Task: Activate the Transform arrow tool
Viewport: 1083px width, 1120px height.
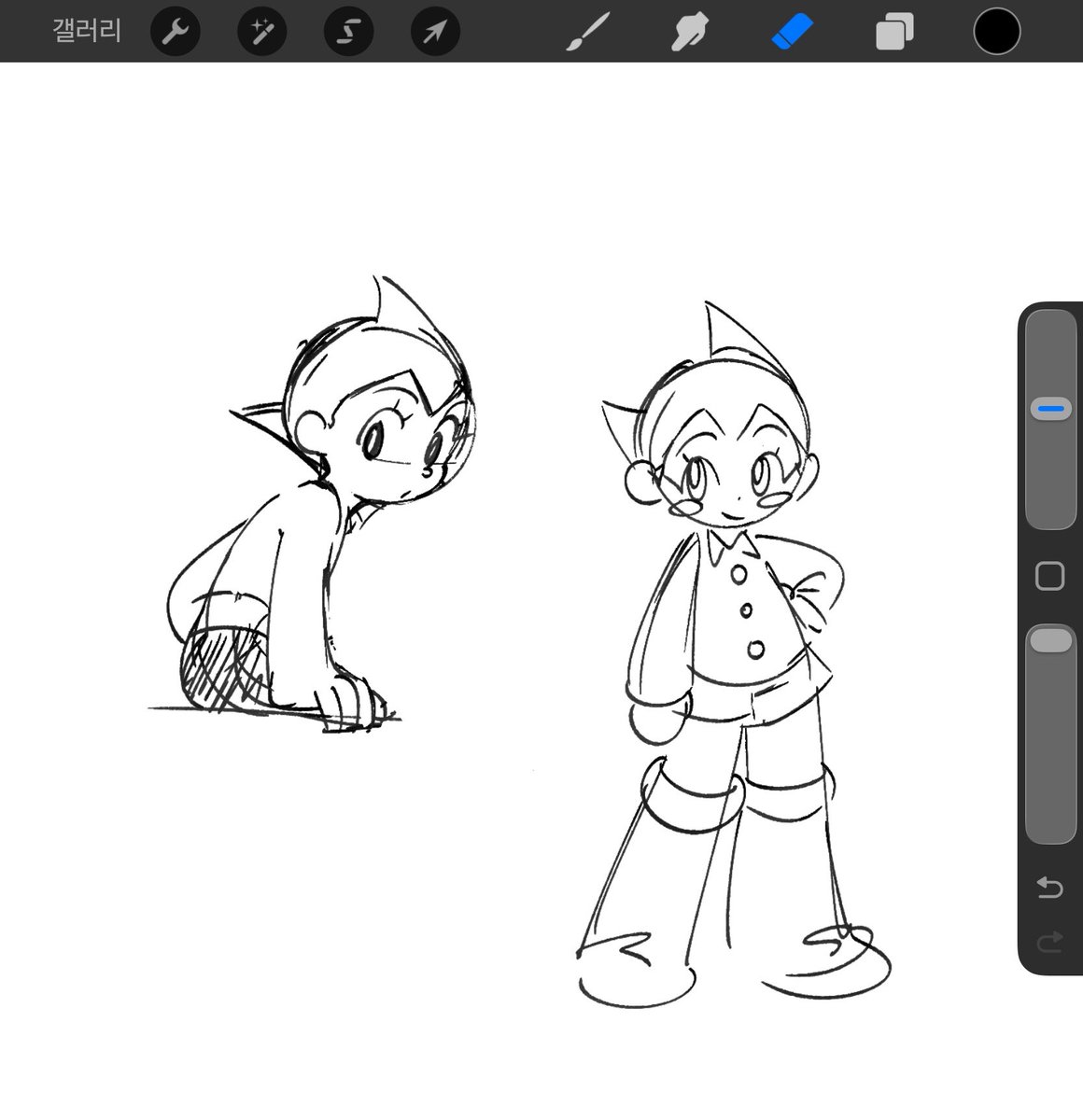Action: (x=435, y=33)
